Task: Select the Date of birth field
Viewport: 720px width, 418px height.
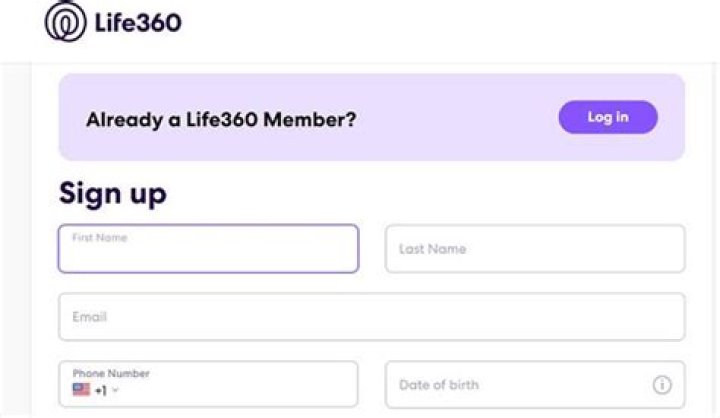Action: [520, 385]
